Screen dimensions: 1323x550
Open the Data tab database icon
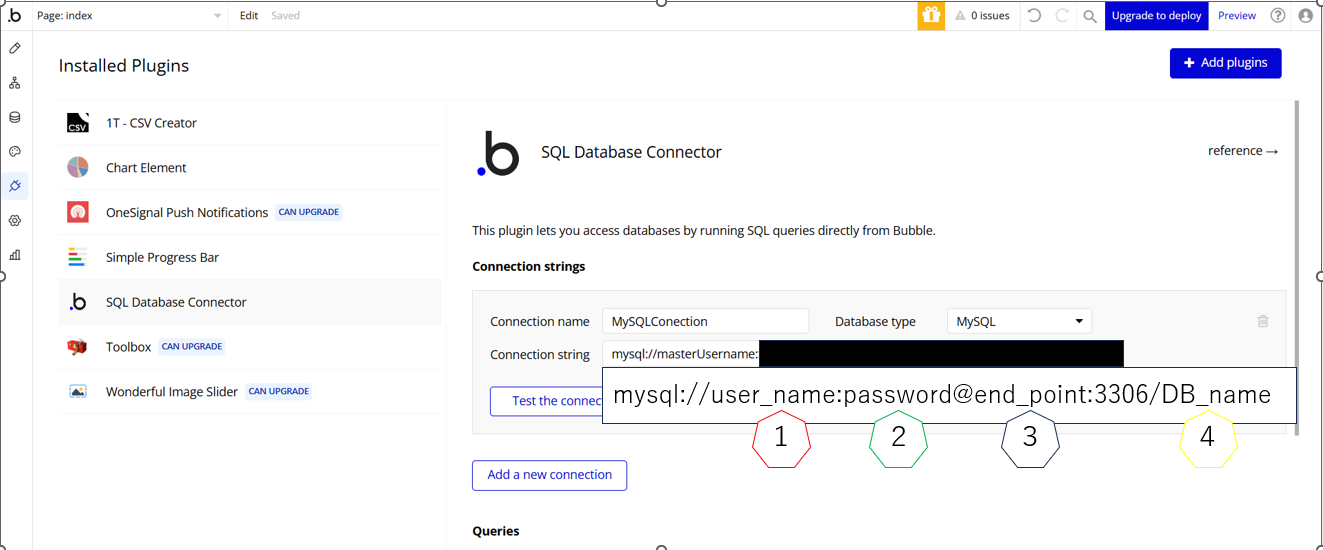[x=15, y=117]
